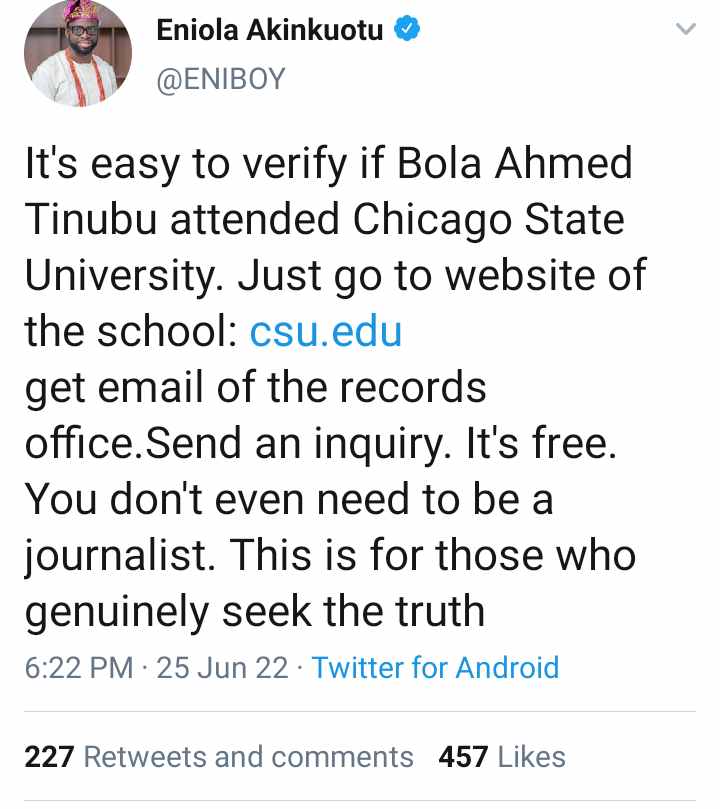This screenshot has width=720, height=809.
Task: Follow the csu.edu link
Action: coord(325,331)
